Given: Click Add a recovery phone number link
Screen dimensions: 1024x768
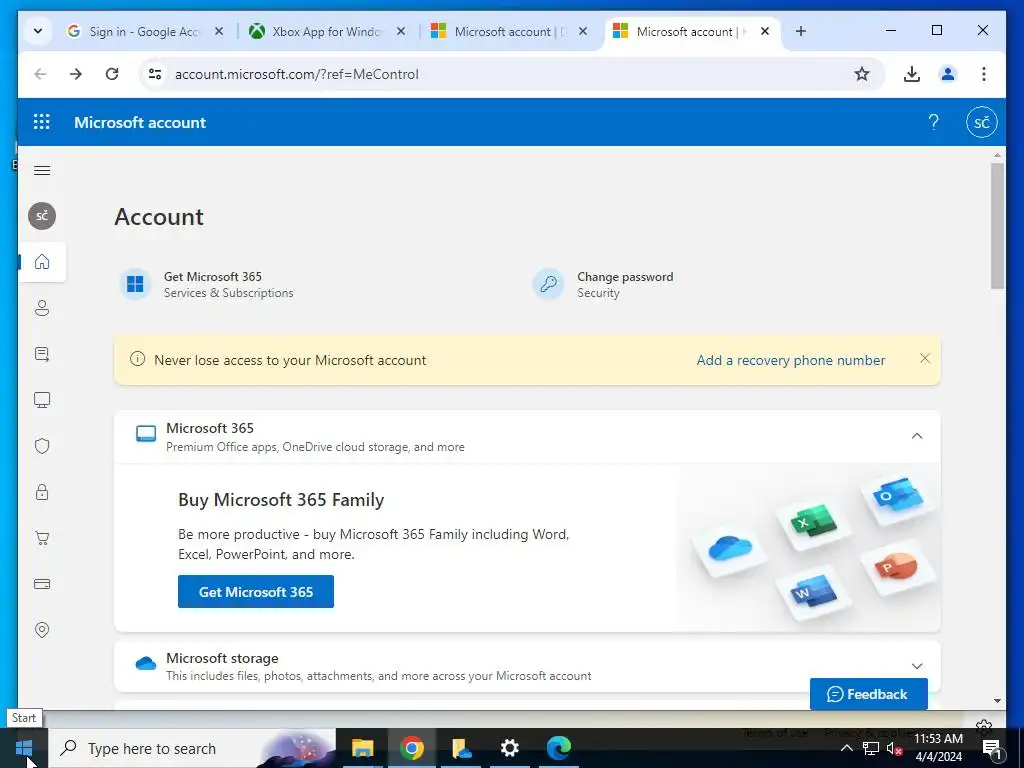Looking at the screenshot, I should [791, 360].
